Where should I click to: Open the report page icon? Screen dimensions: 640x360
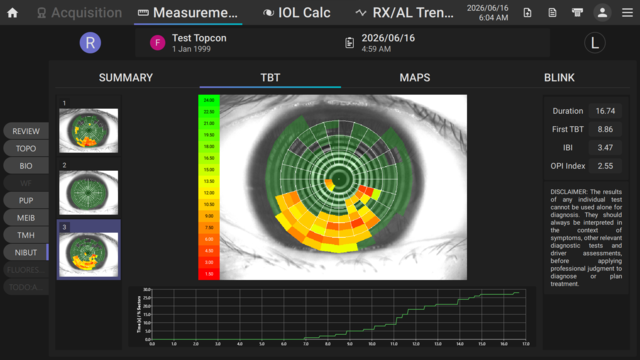[x=552, y=13]
